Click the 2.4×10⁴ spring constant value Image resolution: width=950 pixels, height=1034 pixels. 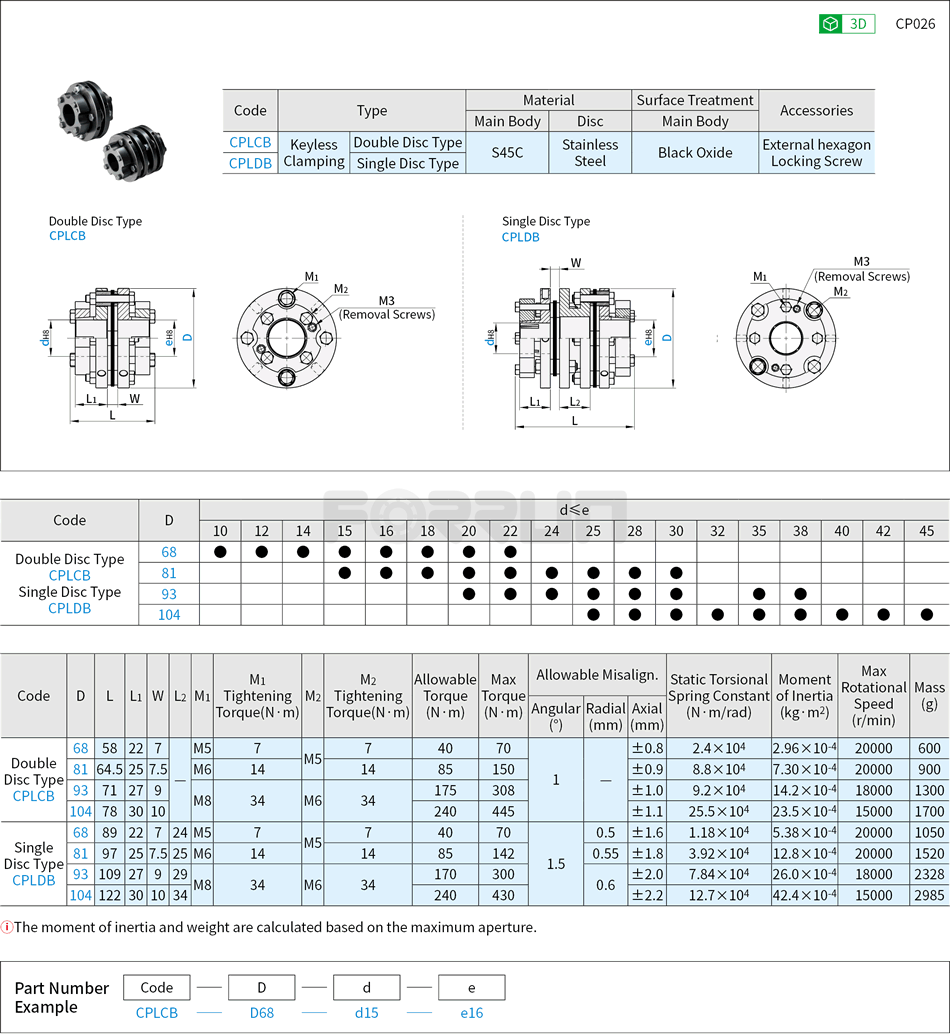(719, 748)
